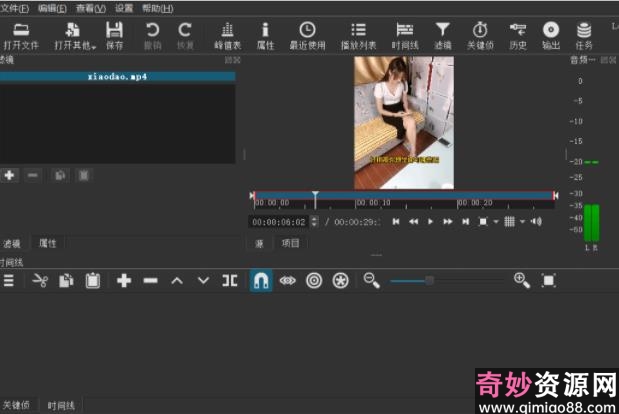Click the add filter plus button
619x414 pixels.
tap(10, 175)
